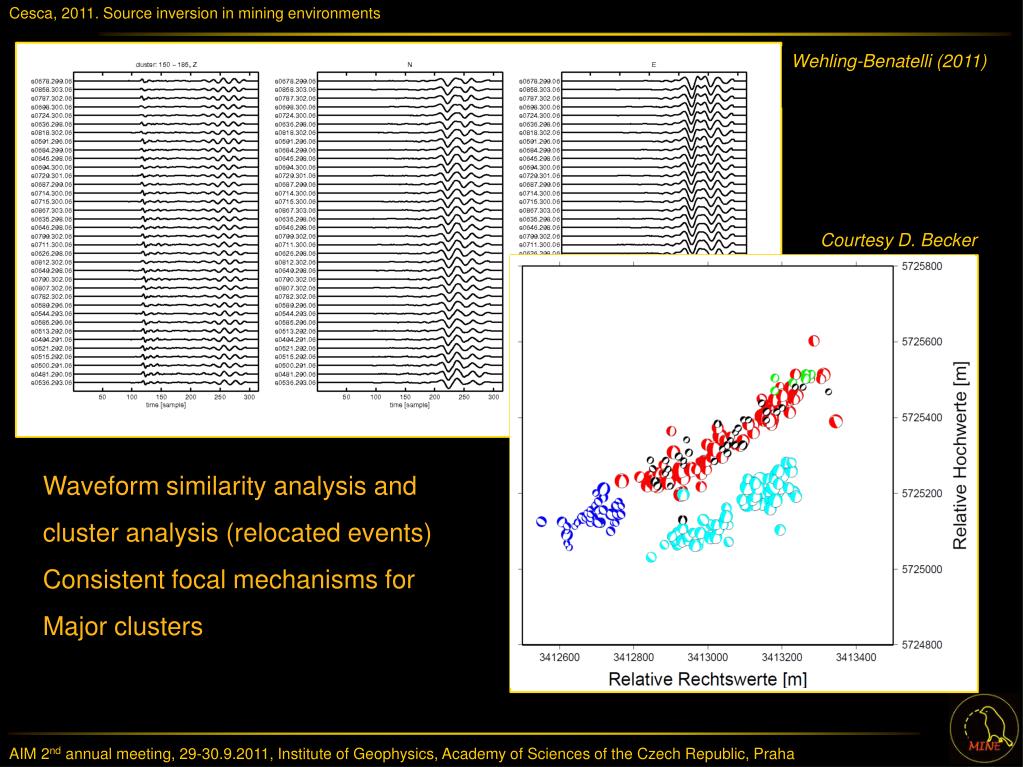This screenshot has height=767, width=1023.
Task: Click the isolated red beachball near 5725600
Action: click(814, 340)
